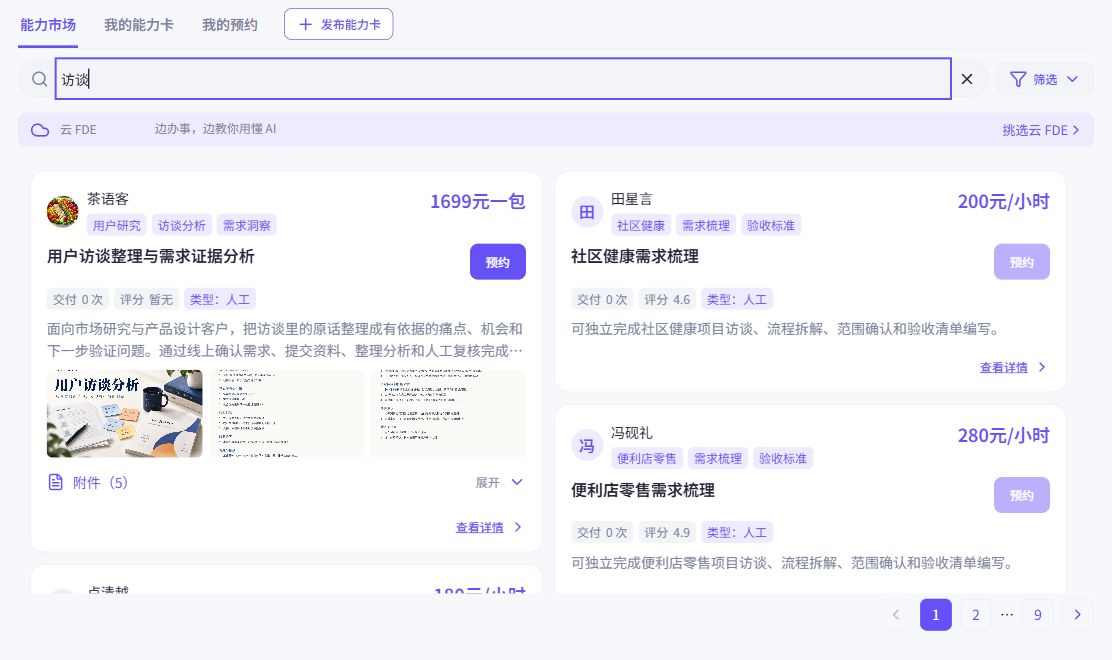Click the 田 avatar of 田星言

[587, 211]
